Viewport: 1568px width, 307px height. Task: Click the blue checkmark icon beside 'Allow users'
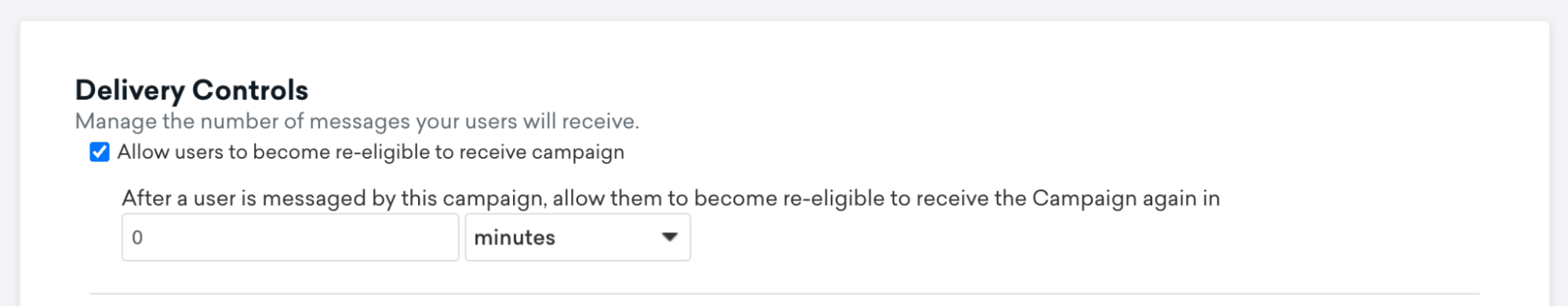[100, 152]
